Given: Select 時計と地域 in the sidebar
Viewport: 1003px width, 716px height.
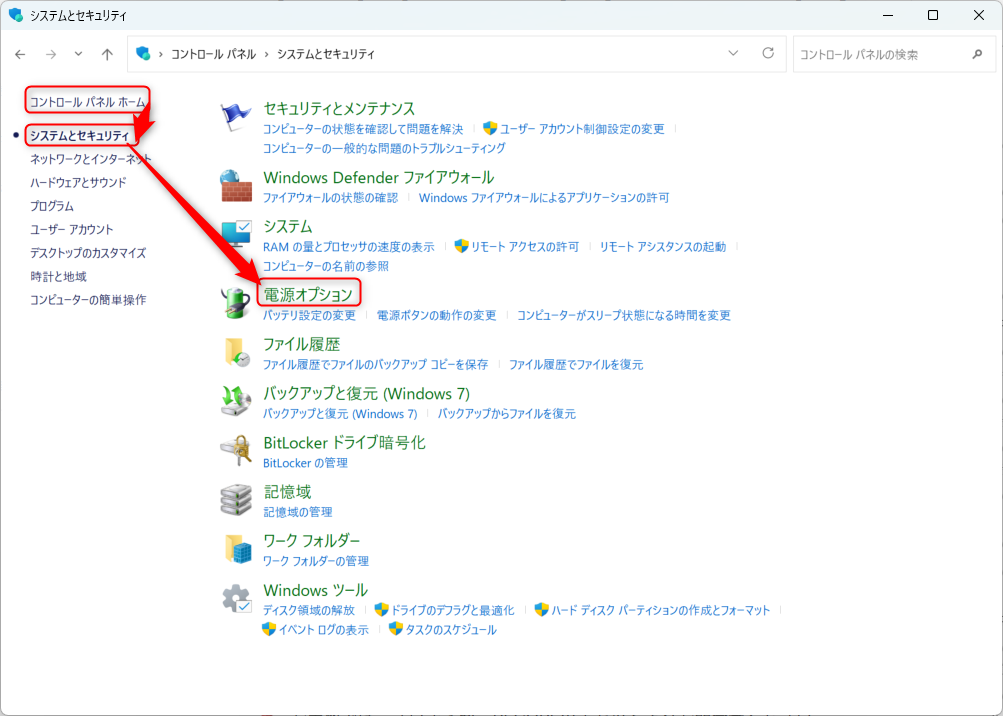Looking at the screenshot, I should tap(58, 276).
